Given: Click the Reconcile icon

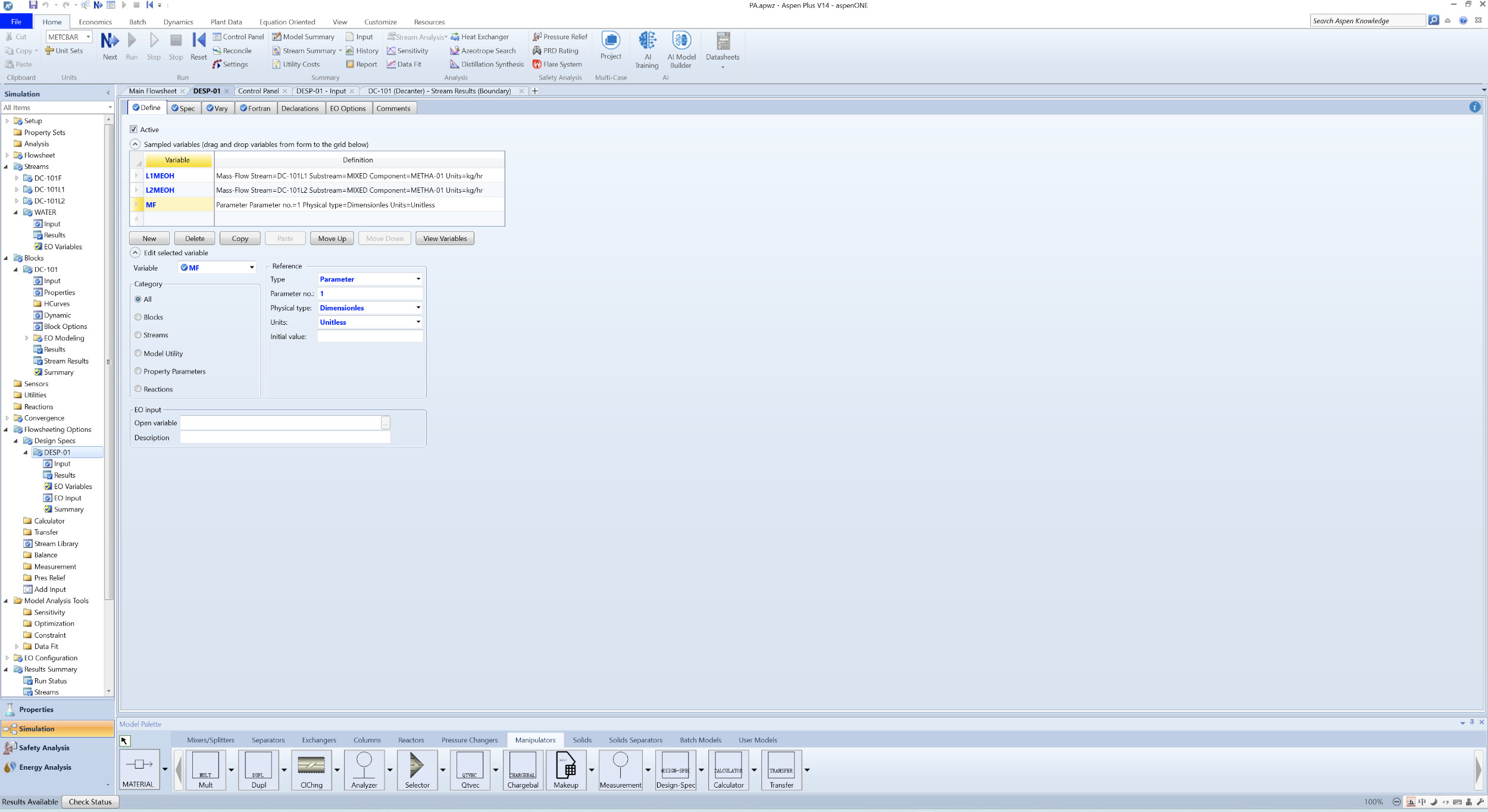Looking at the screenshot, I should click(x=232, y=51).
